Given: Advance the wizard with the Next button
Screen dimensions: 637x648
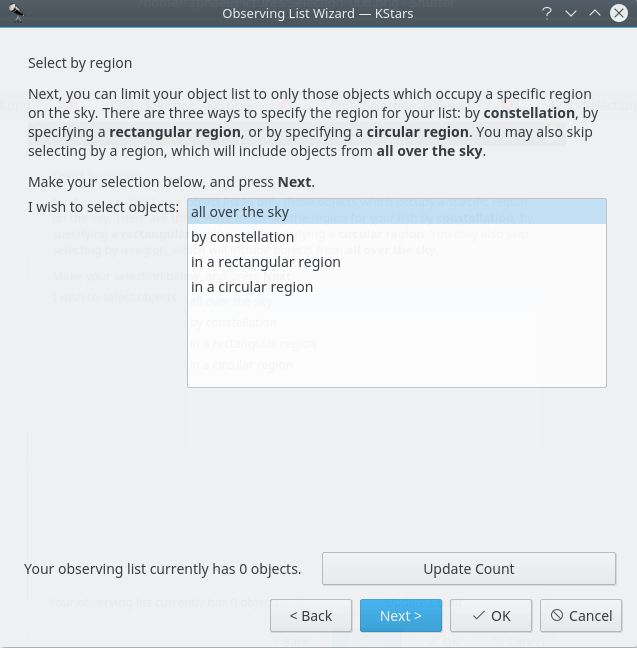Looking at the screenshot, I should coord(400,616).
